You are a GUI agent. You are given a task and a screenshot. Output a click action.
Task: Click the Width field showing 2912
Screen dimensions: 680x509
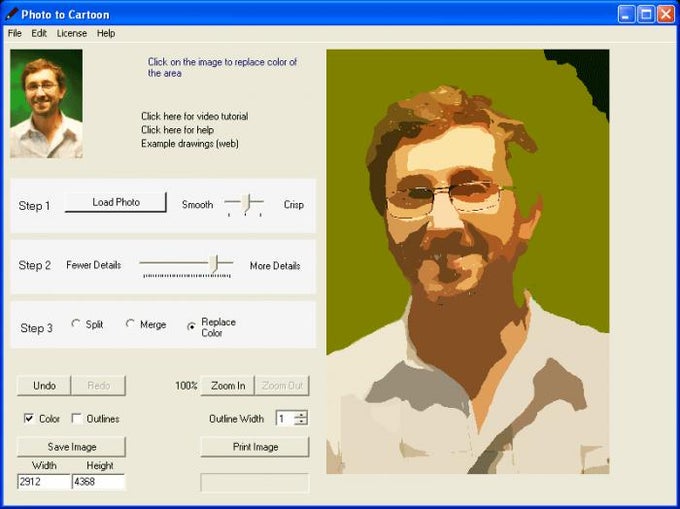coord(44,482)
